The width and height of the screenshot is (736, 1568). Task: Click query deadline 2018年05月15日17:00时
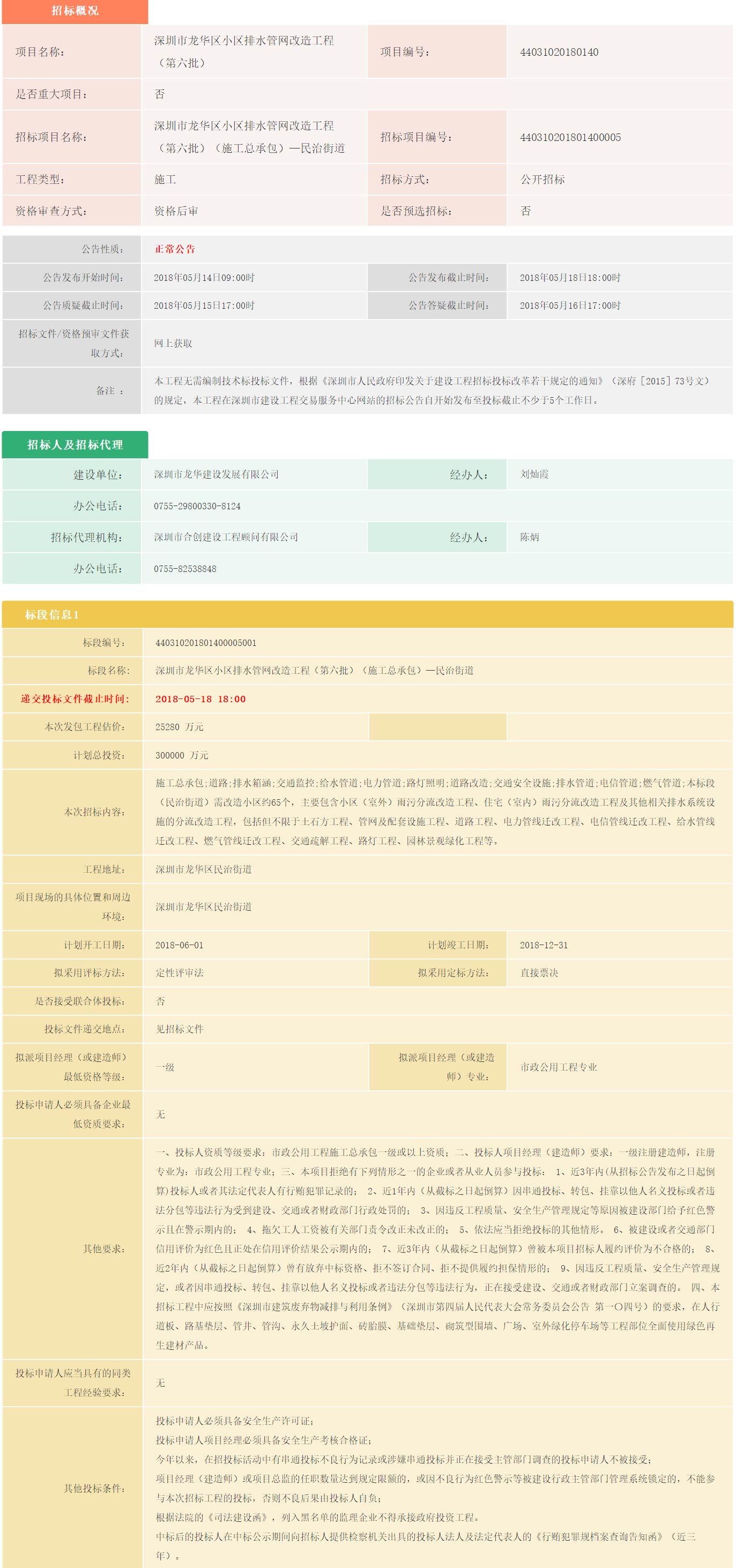[x=204, y=306]
